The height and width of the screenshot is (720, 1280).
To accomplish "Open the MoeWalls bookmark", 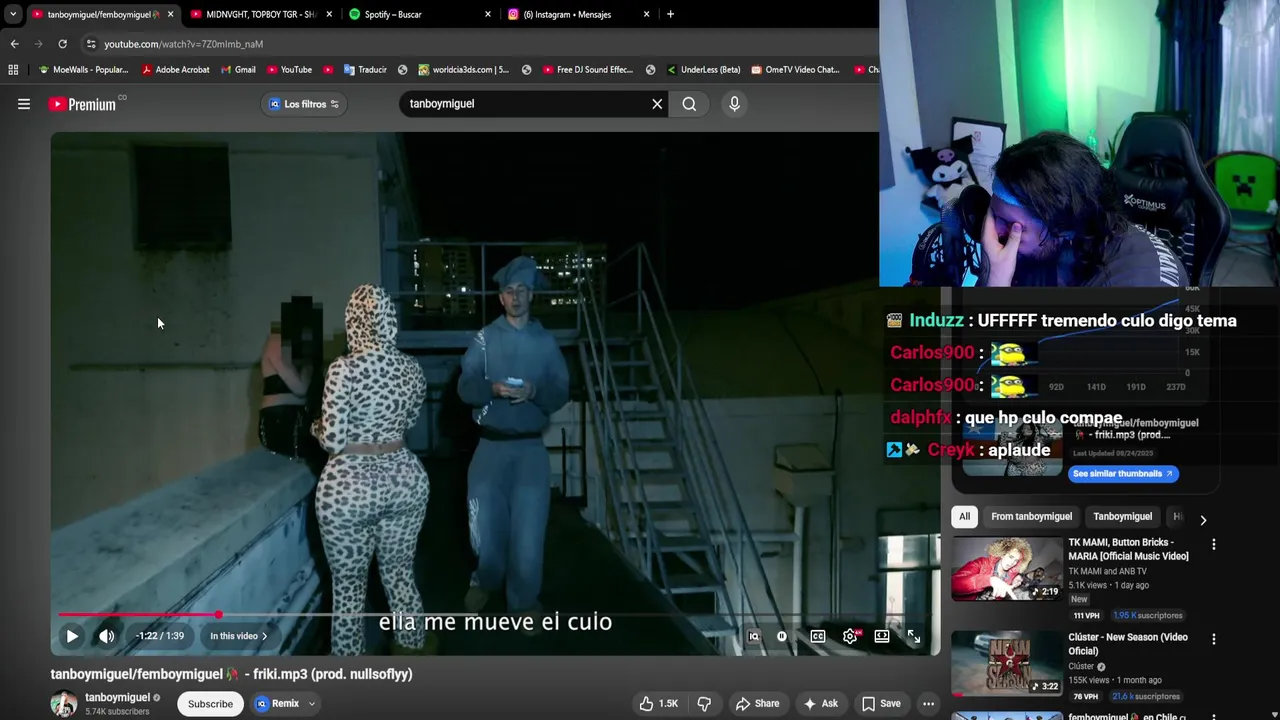I will point(83,70).
